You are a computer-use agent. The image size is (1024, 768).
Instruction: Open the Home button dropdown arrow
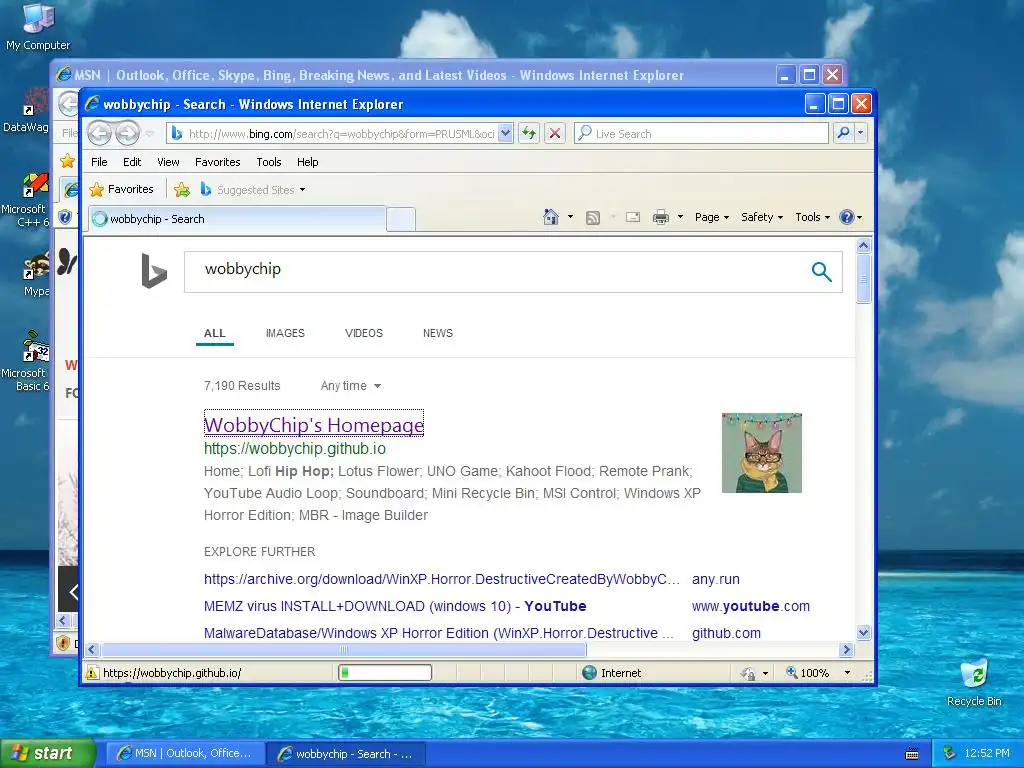click(x=570, y=217)
